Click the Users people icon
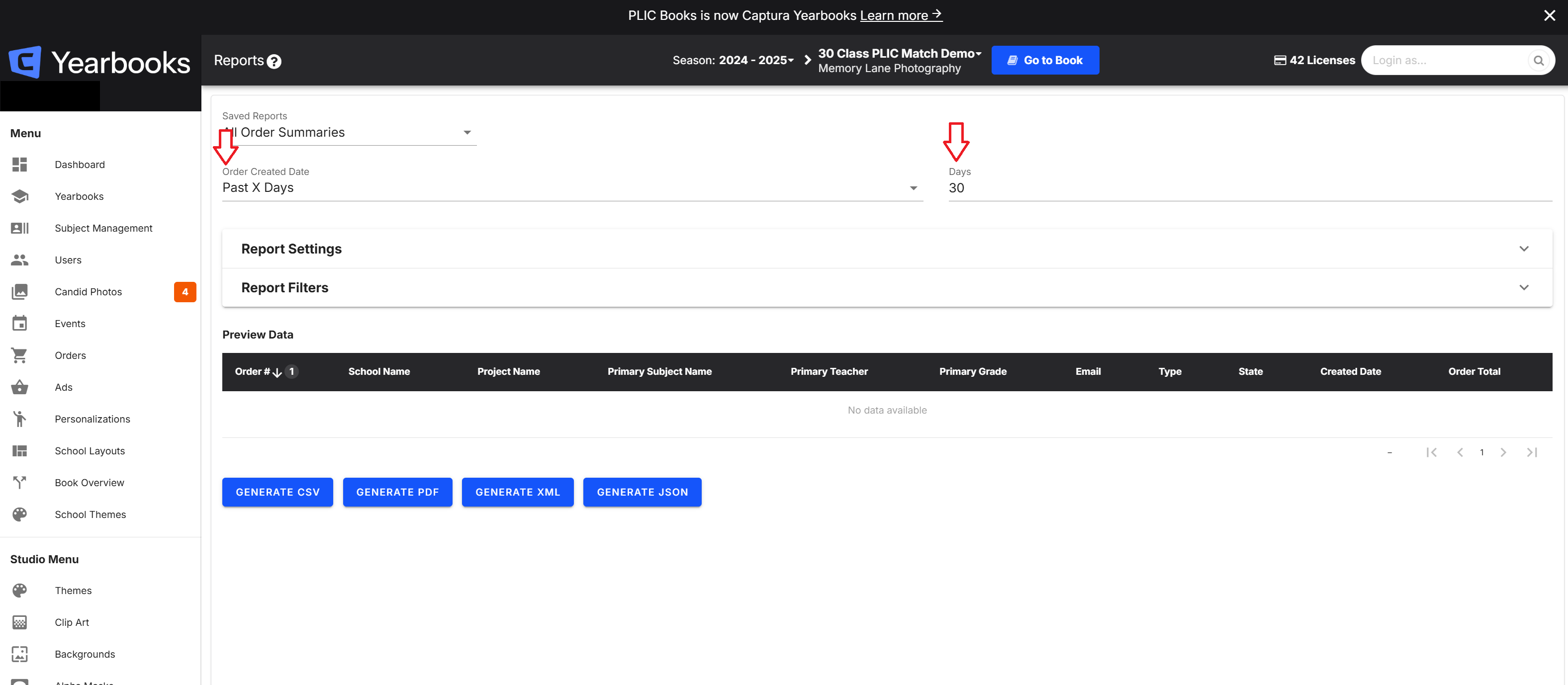The width and height of the screenshot is (1568, 685). click(19, 260)
